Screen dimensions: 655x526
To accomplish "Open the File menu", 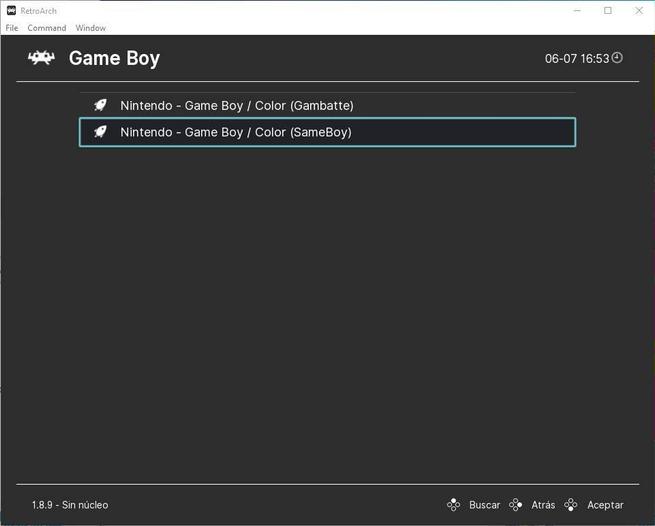I will coord(12,28).
